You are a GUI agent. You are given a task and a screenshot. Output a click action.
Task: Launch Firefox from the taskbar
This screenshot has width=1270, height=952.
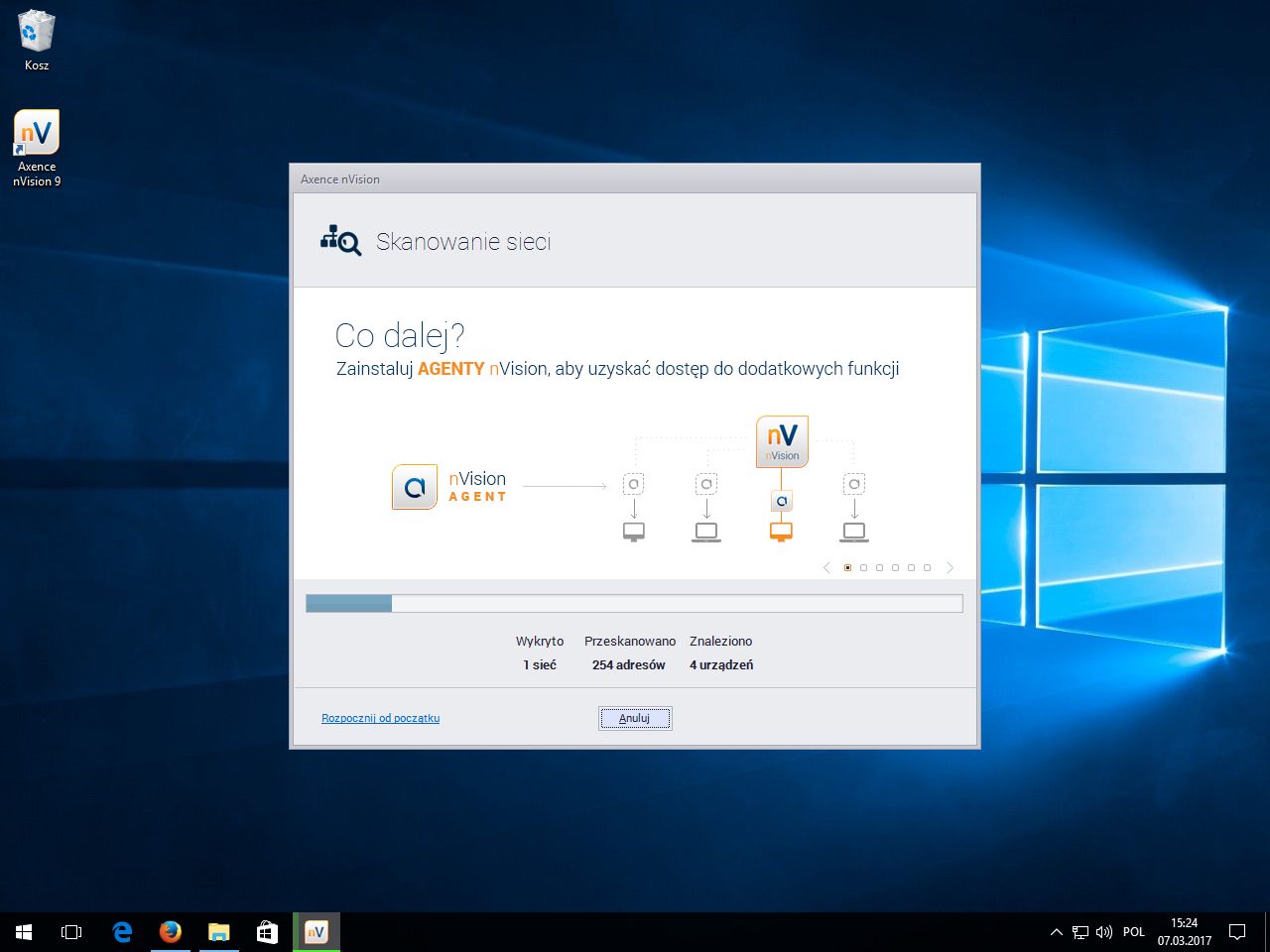pyautogui.click(x=171, y=932)
